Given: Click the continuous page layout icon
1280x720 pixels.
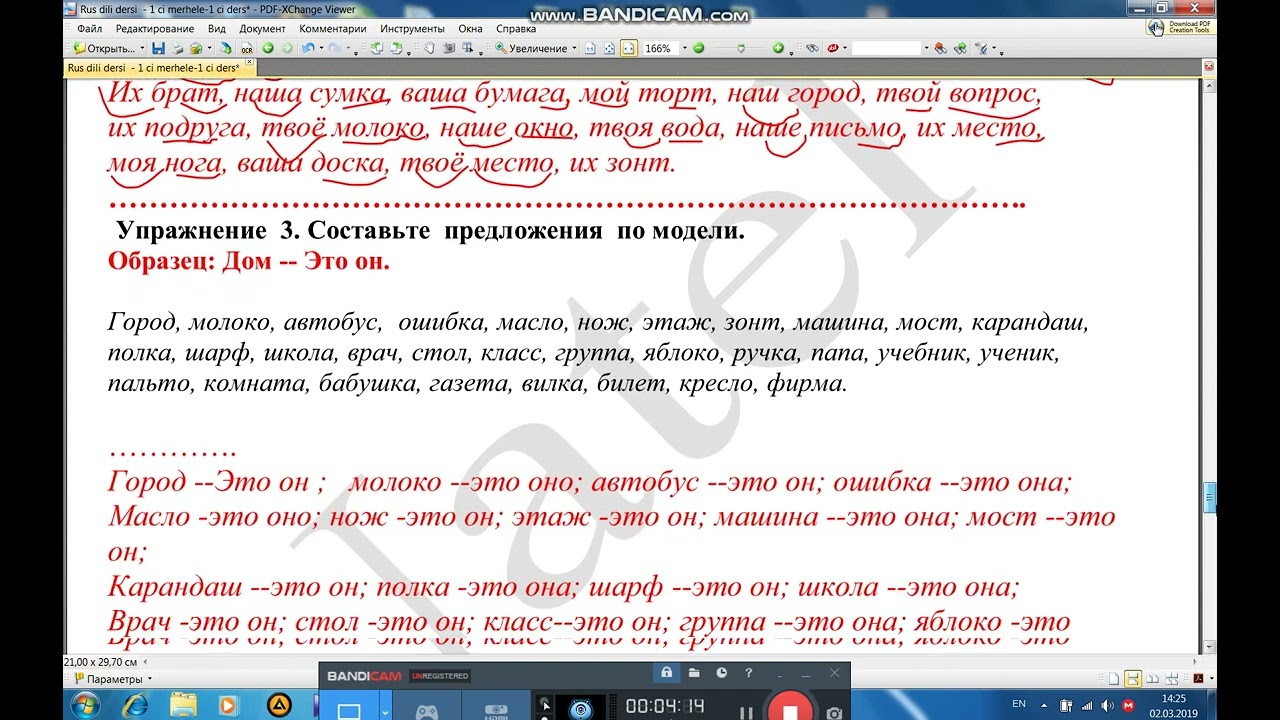Looking at the screenshot, I should click(x=1132, y=679).
